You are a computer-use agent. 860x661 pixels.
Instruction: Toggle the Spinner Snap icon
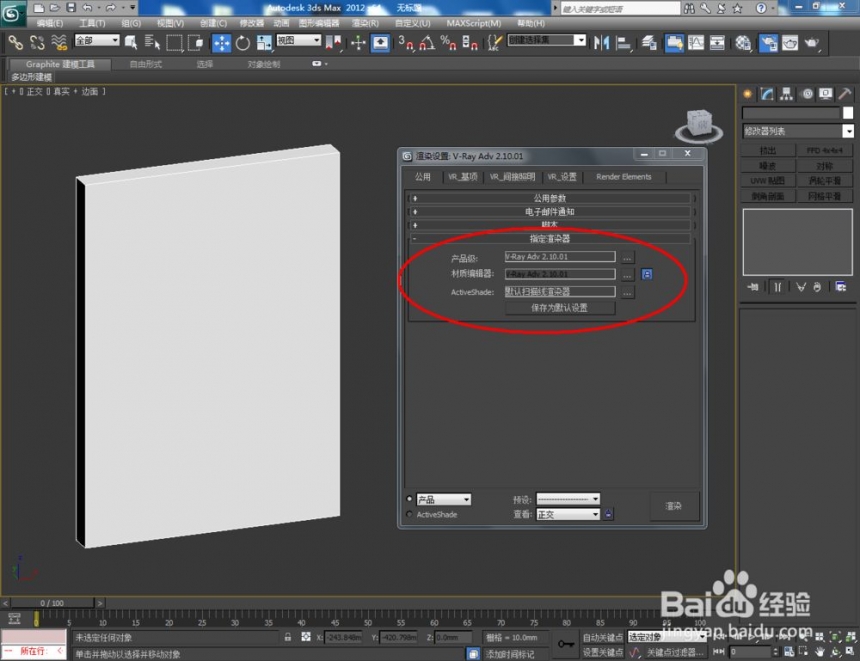469,42
